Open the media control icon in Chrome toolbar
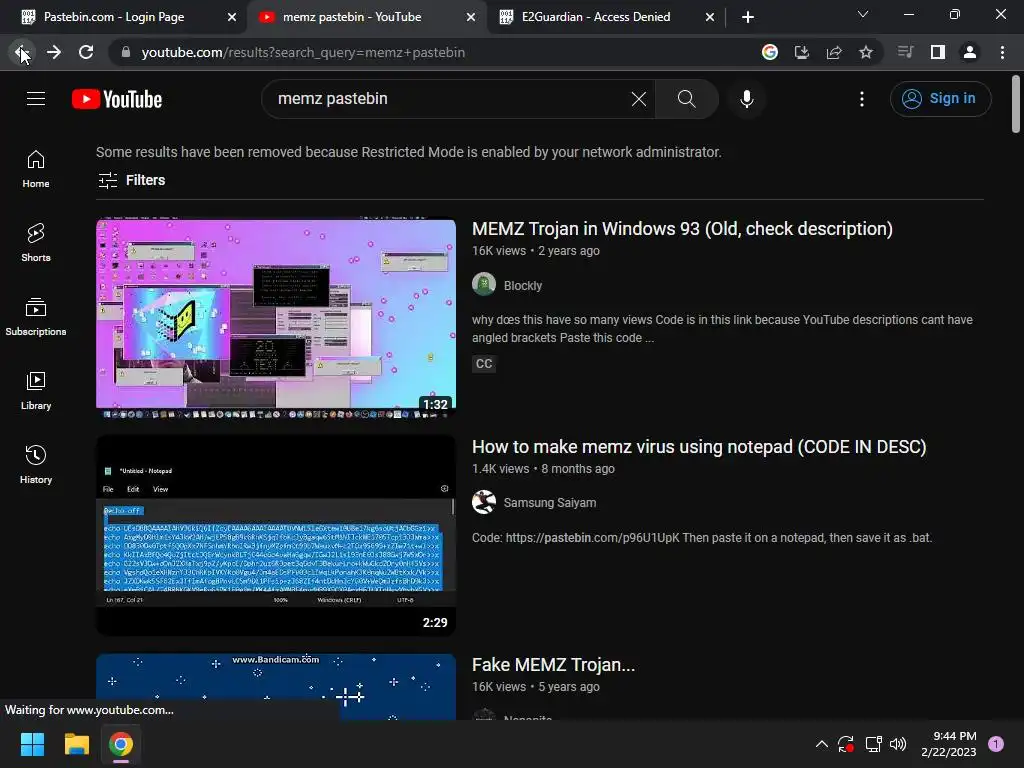 (x=905, y=52)
